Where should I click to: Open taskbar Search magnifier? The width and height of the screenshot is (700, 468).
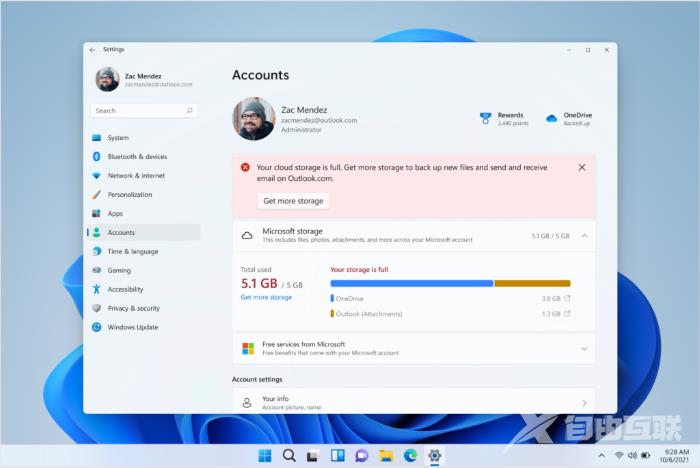coord(289,455)
